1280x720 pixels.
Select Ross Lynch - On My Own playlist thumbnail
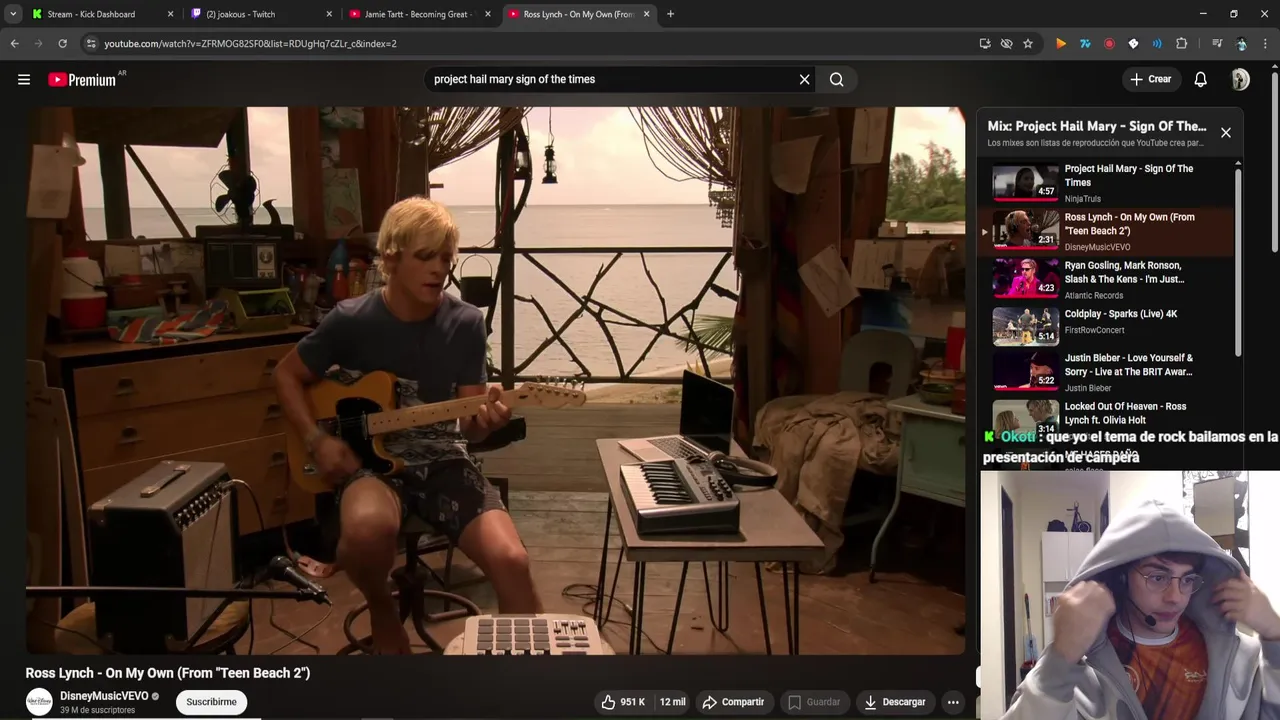click(1025, 230)
